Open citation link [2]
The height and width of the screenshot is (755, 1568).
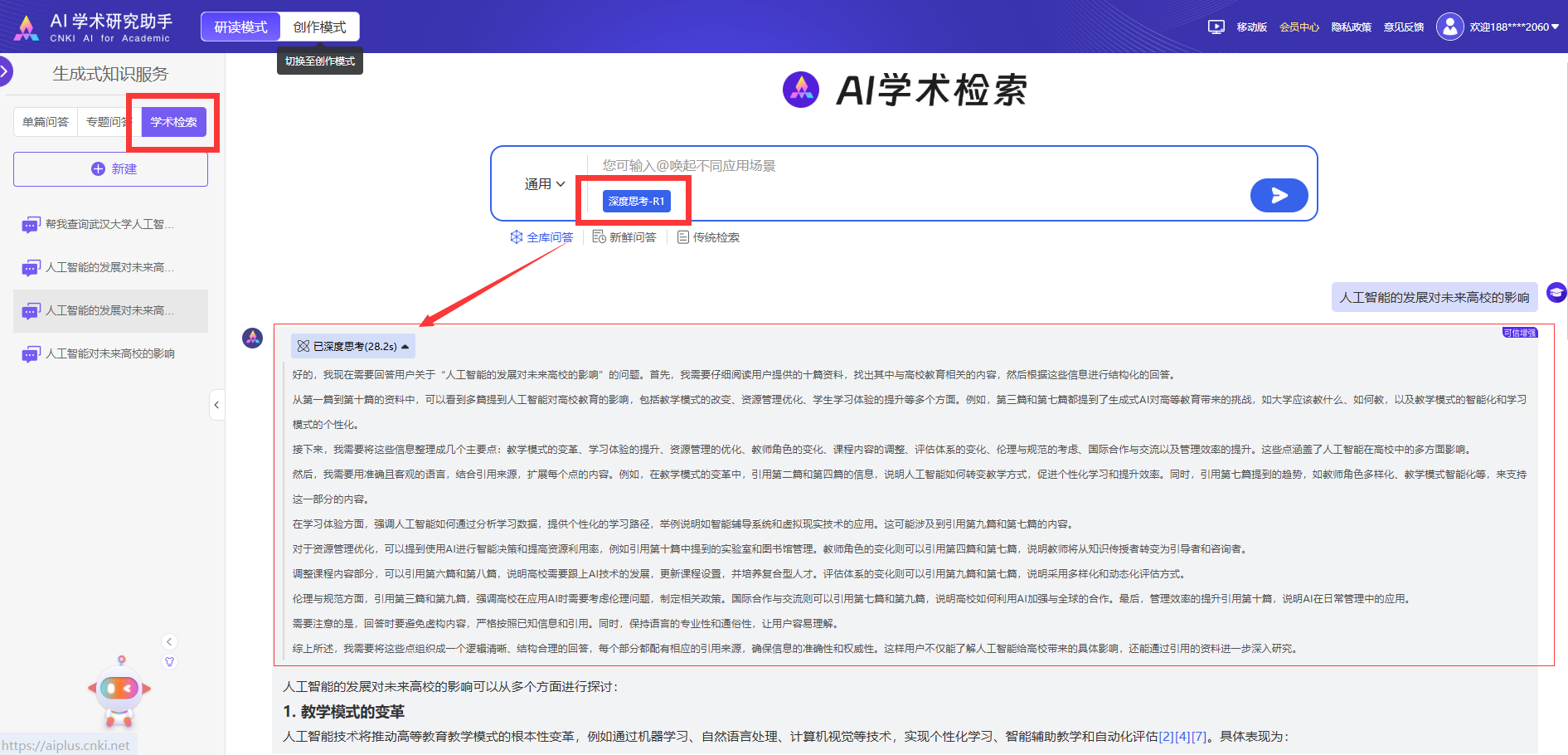pos(1166,737)
